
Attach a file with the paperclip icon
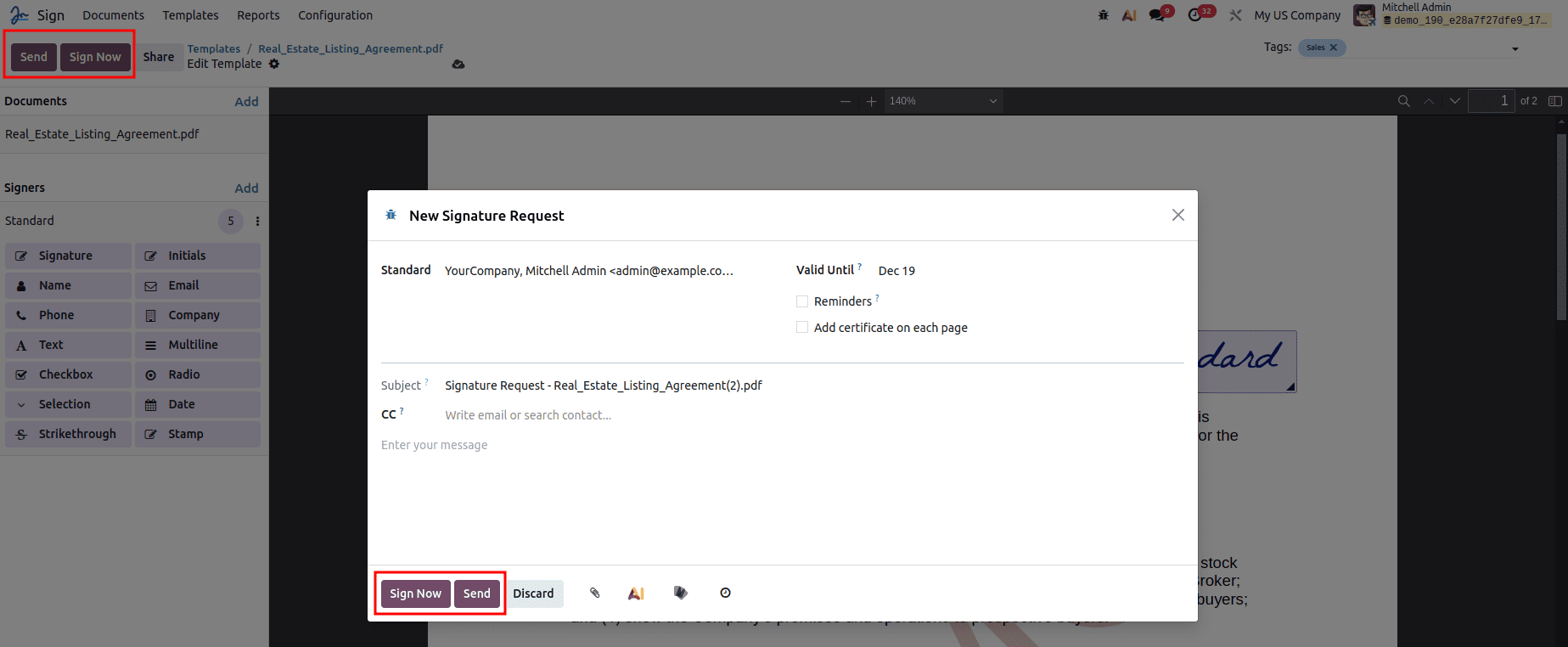[595, 593]
